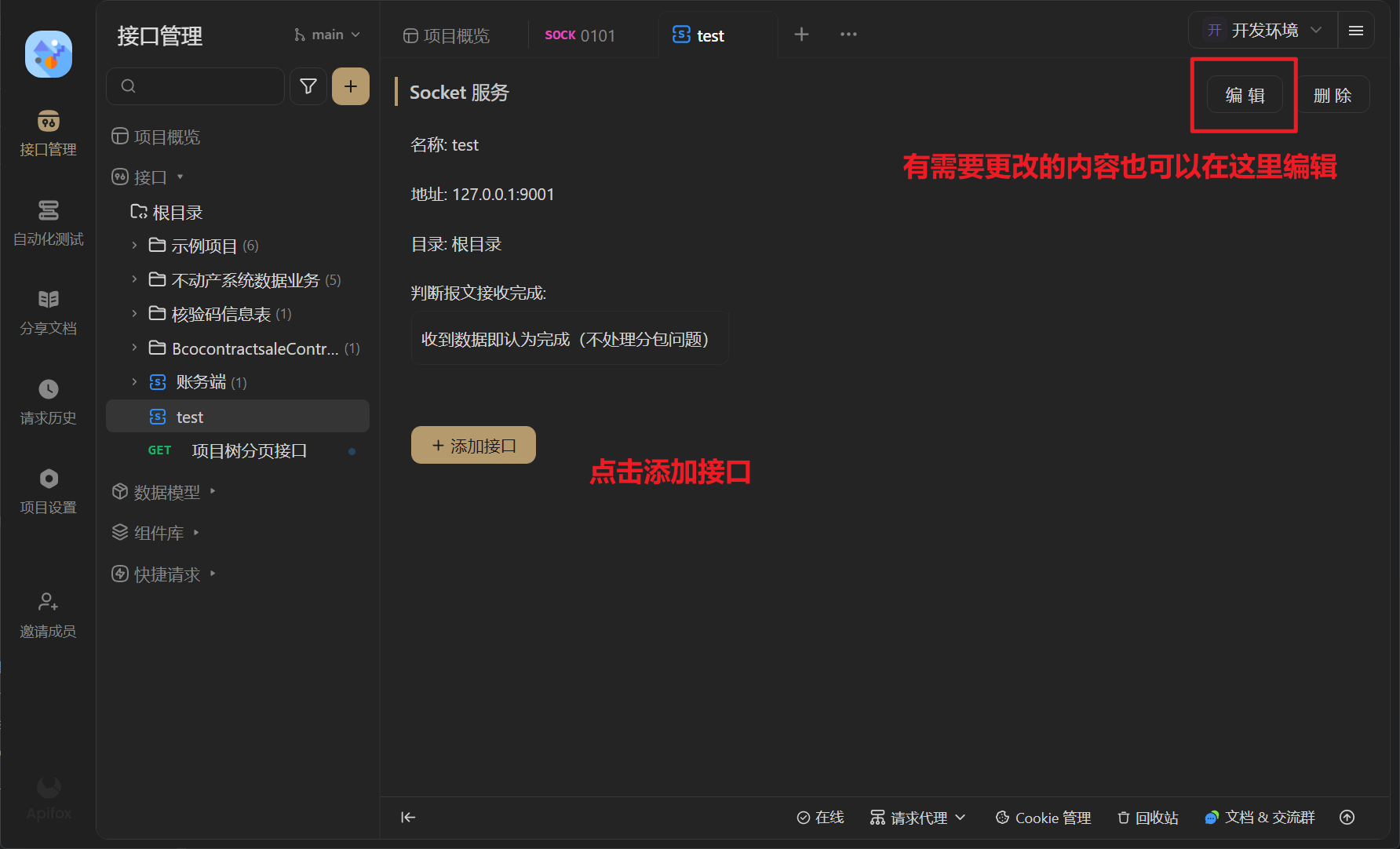
Task: Click the 编辑 button
Action: pyautogui.click(x=1245, y=96)
